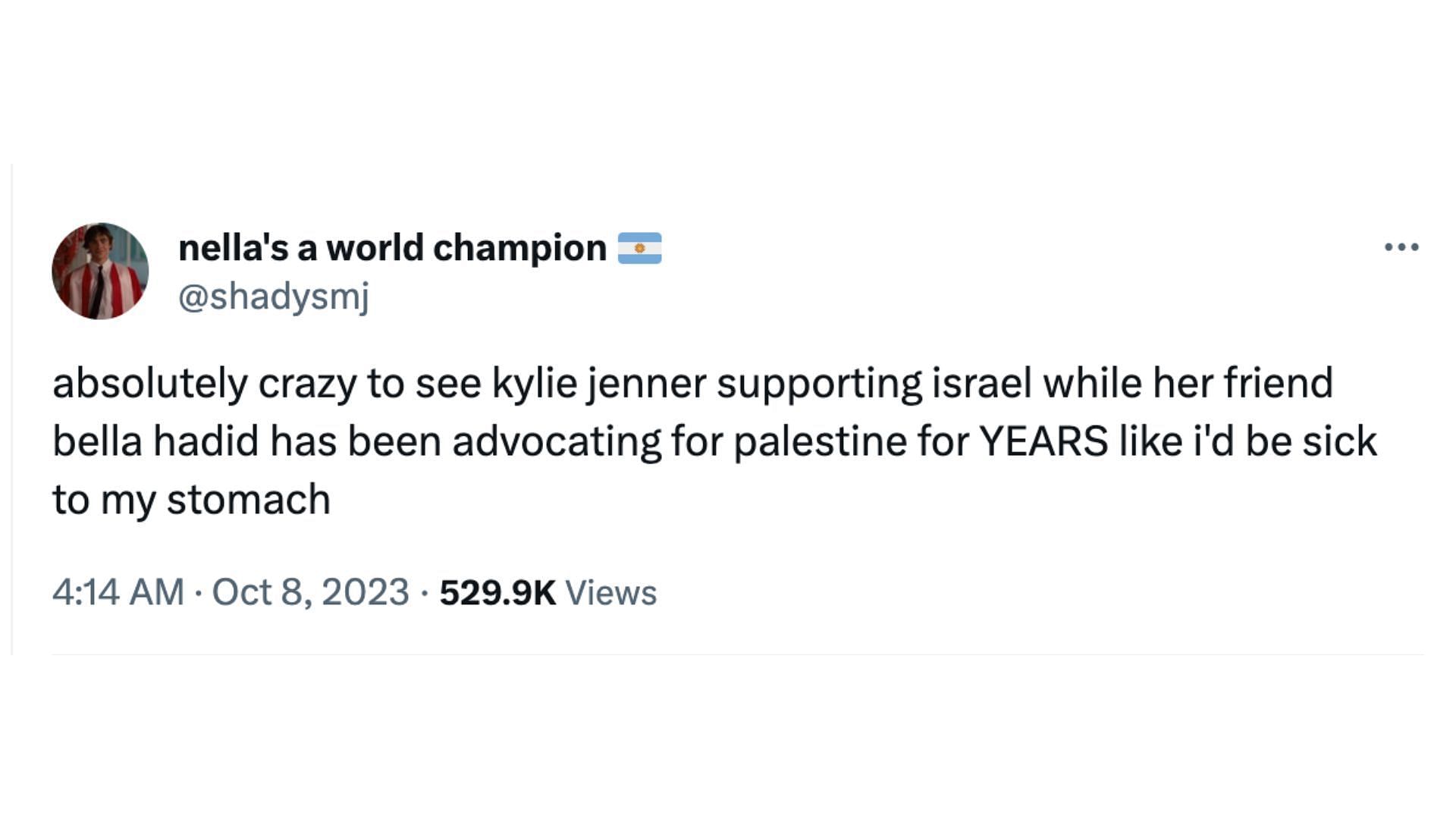Click the word "champion" in the display name

click(x=519, y=248)
